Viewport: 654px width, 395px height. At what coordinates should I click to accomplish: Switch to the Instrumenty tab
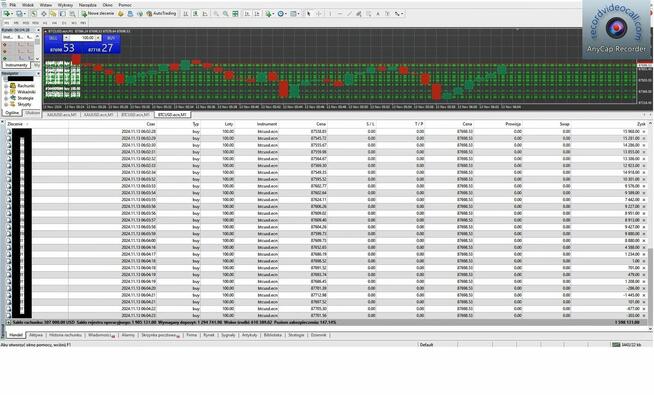(x=16, y=65)
